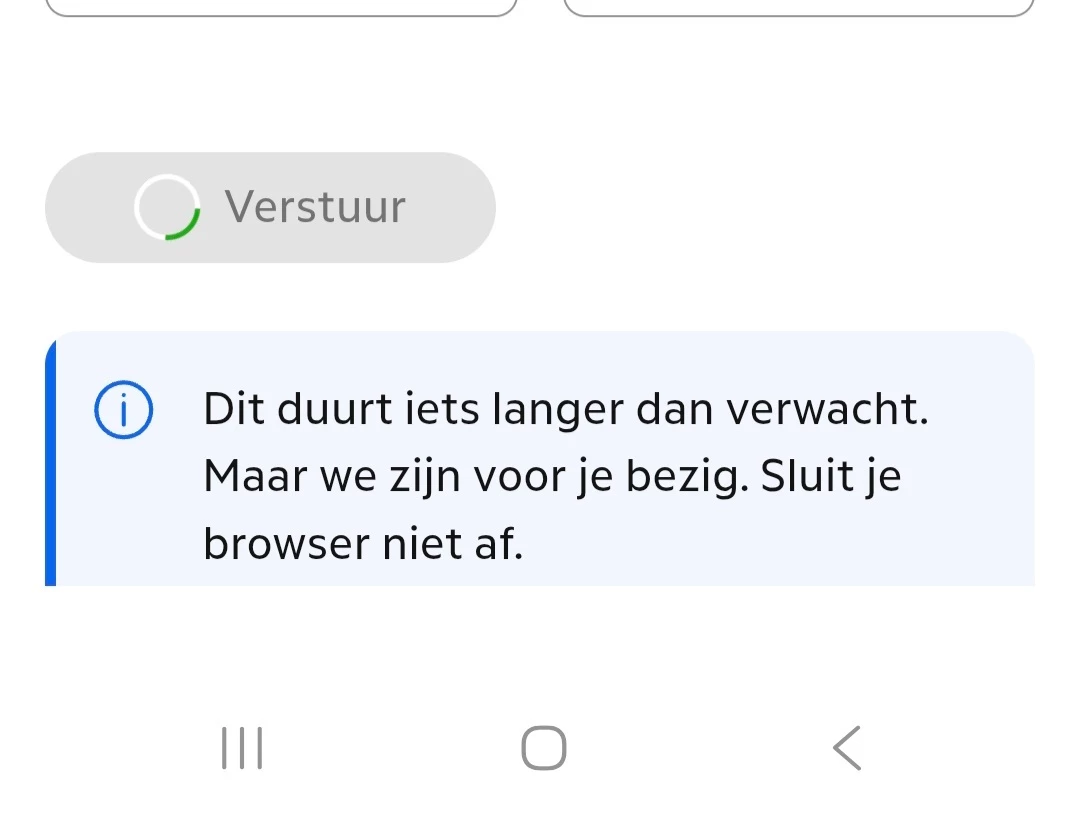Go back with Android back arrow
Screen dimensions: 1080x813
[846, 748]
